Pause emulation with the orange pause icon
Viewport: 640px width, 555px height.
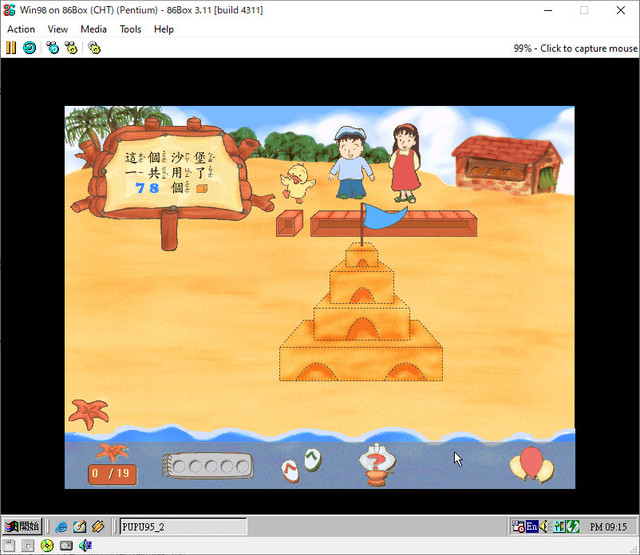(11, 48)
